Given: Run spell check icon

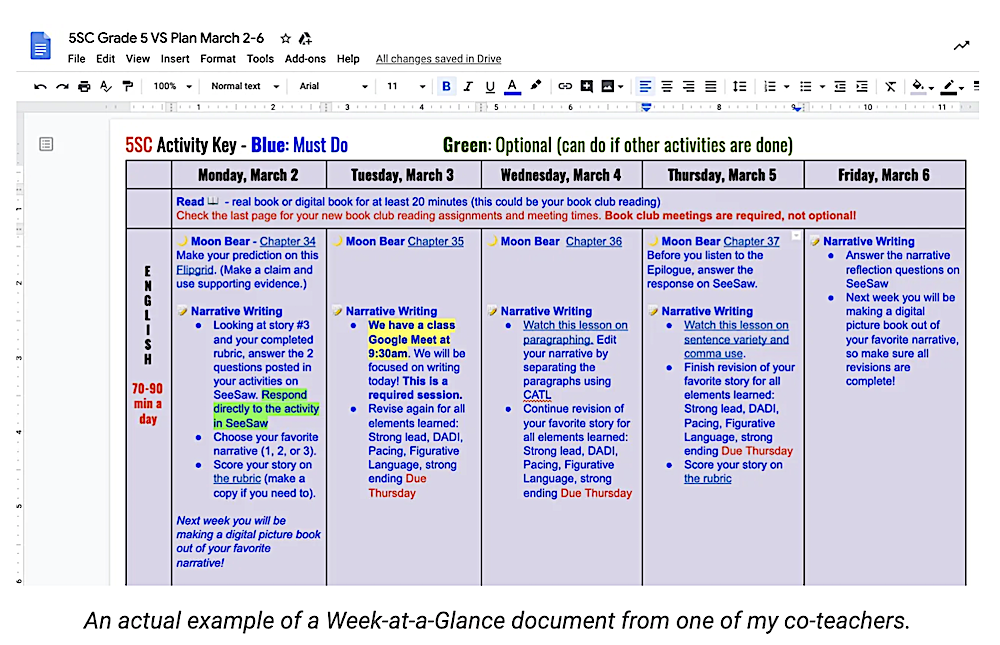Looking at the screenshot, I should click(106, 86).
